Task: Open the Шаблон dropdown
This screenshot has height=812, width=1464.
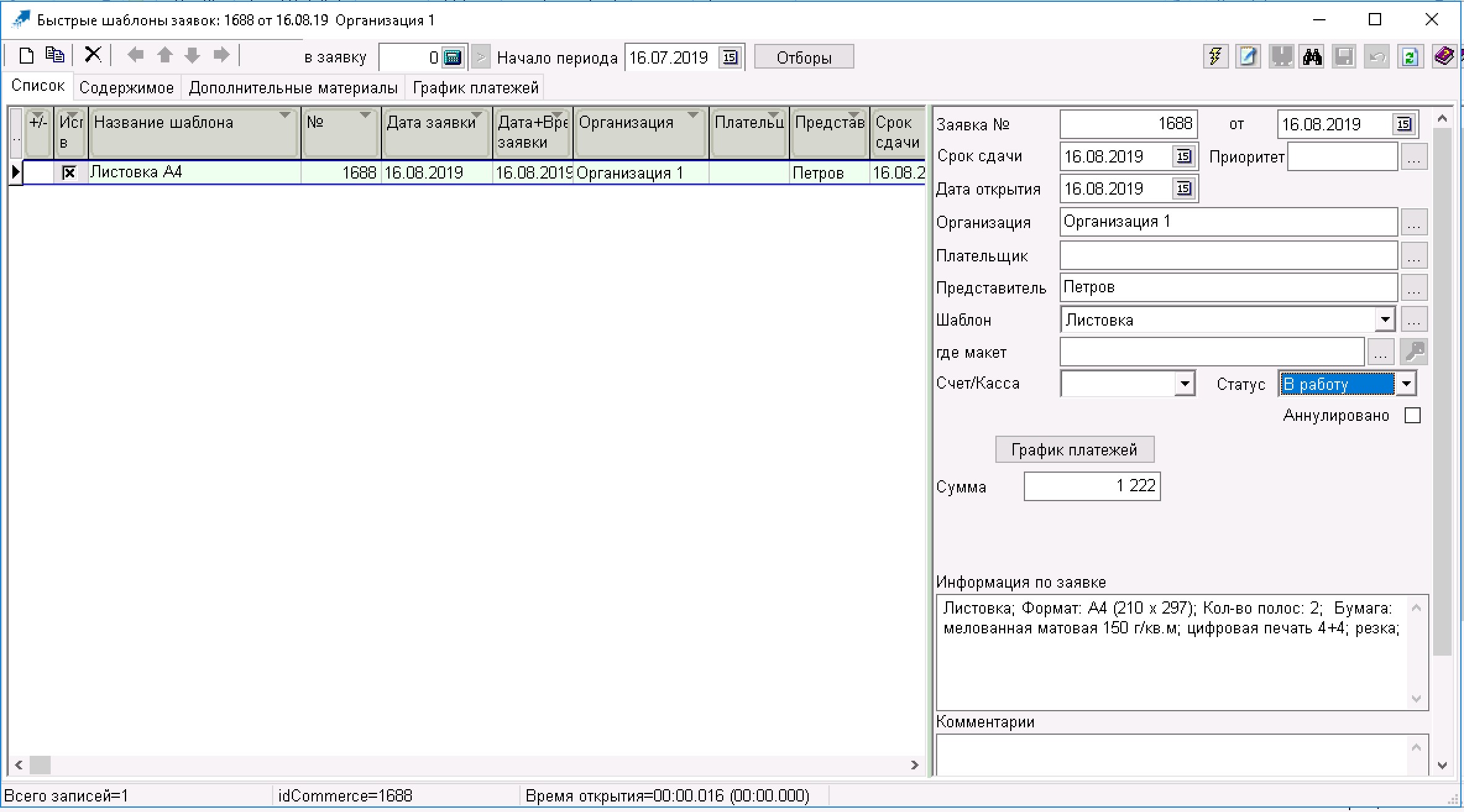Action: (1385, 319)
